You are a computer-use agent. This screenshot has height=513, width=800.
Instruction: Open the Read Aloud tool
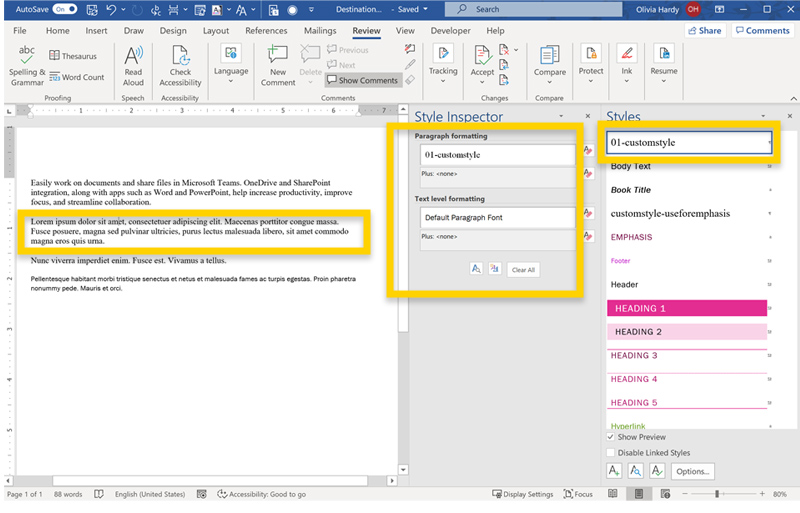[133, 56]
